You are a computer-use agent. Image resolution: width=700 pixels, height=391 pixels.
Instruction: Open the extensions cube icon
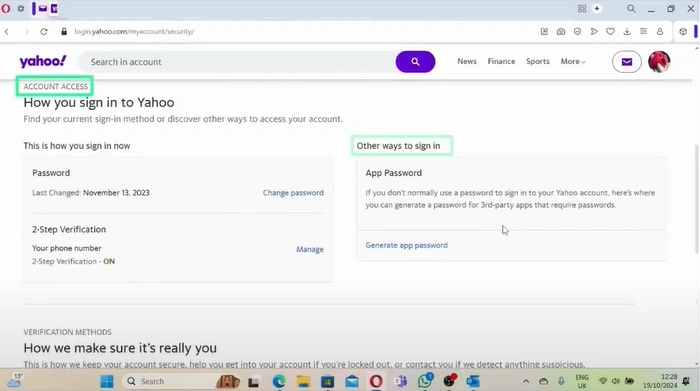pos(683,32)
